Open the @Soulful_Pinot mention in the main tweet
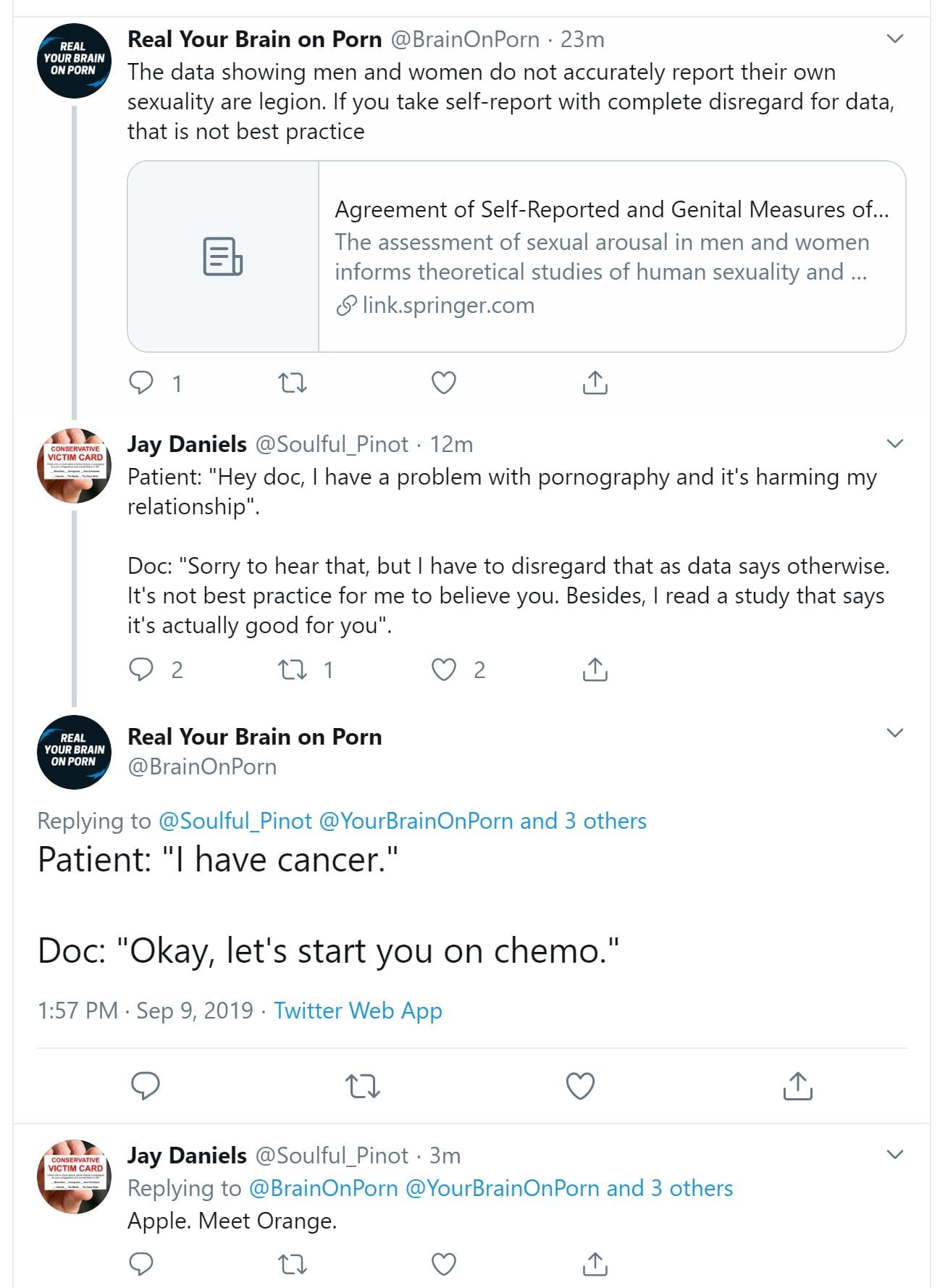940x1288 pixels. click(235, 821)
